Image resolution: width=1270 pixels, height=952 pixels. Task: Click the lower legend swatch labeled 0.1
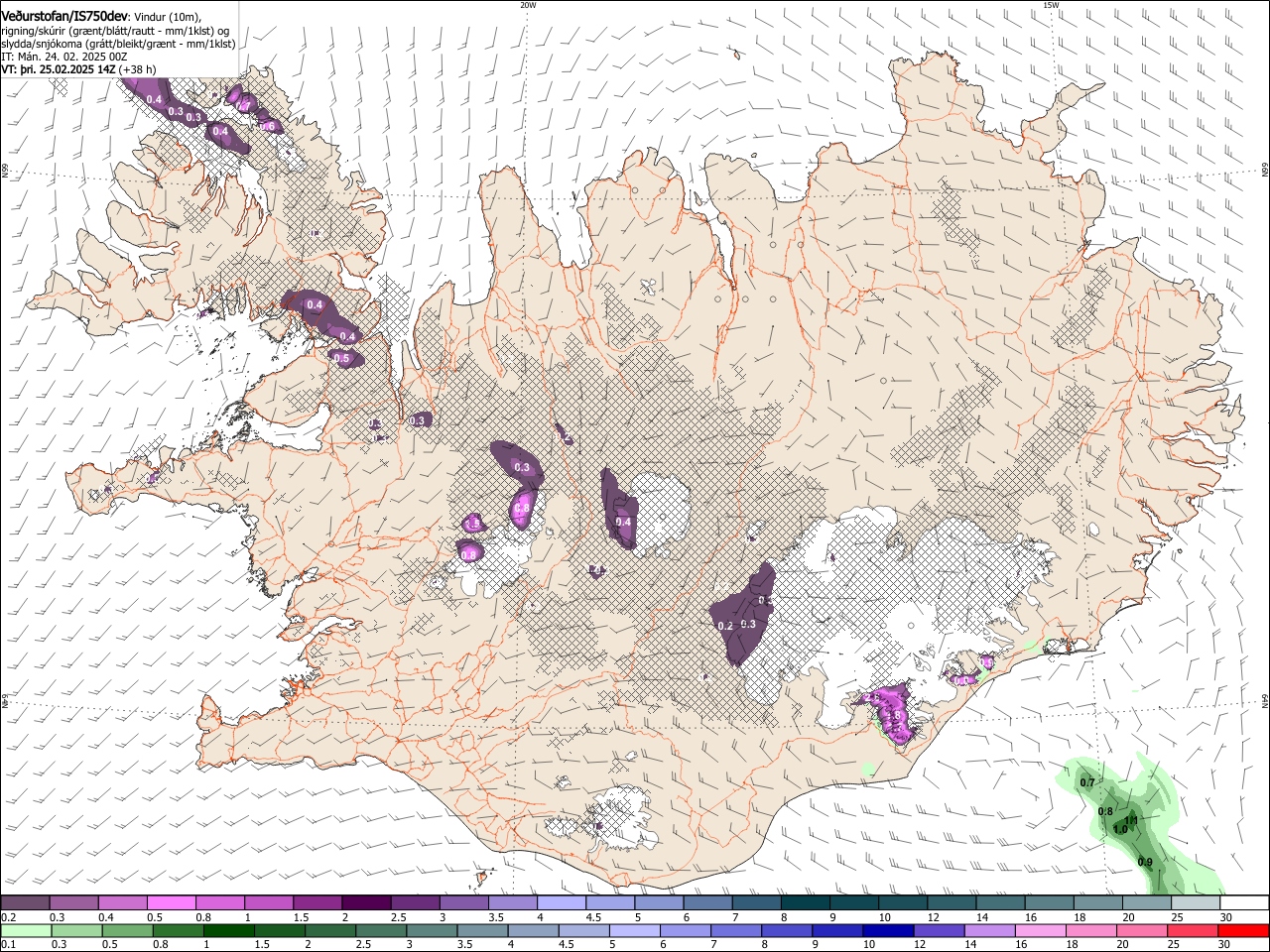tap(26, 930)
